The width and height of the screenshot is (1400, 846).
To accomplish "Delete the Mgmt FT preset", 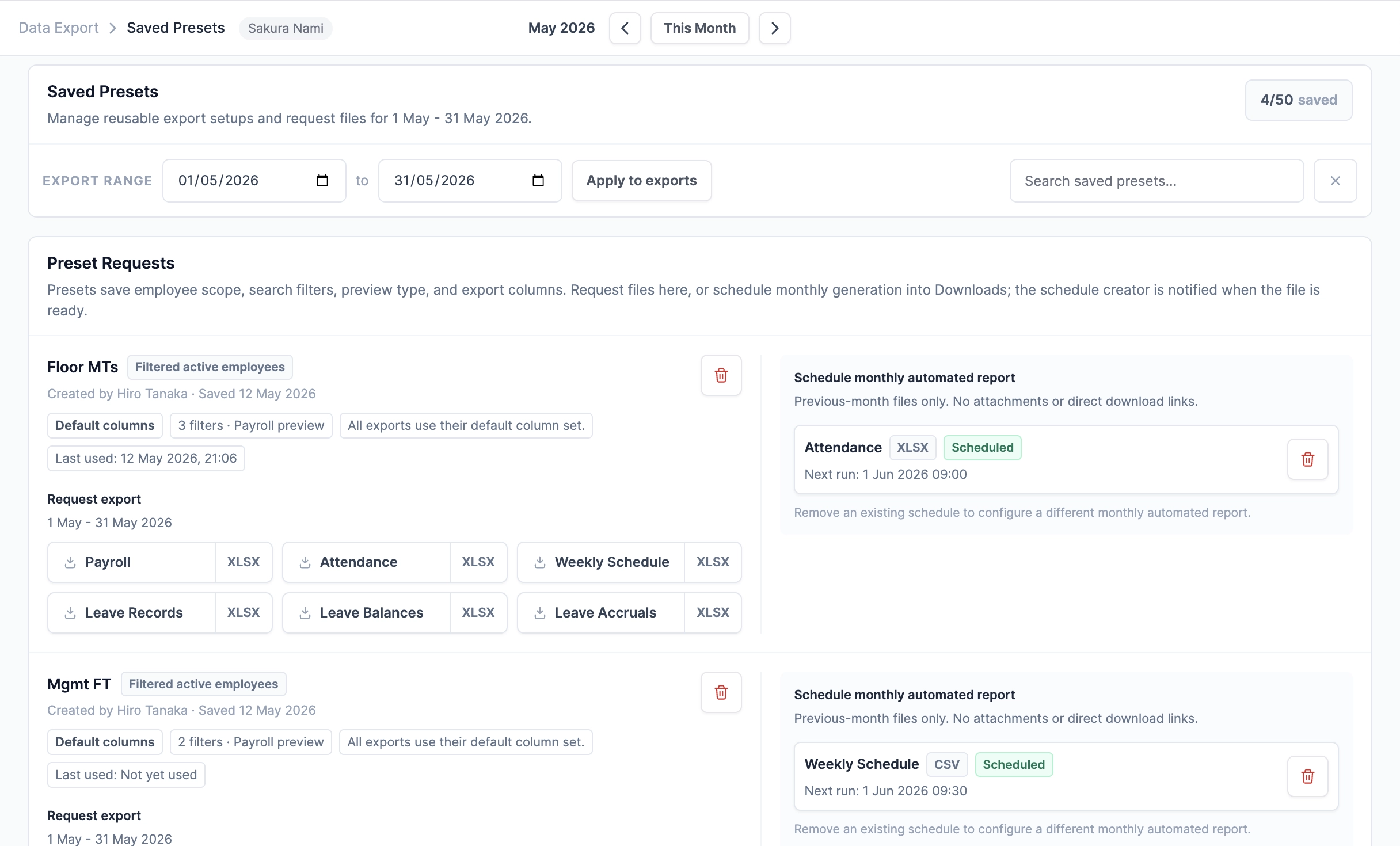I will (x=721, y=692).
